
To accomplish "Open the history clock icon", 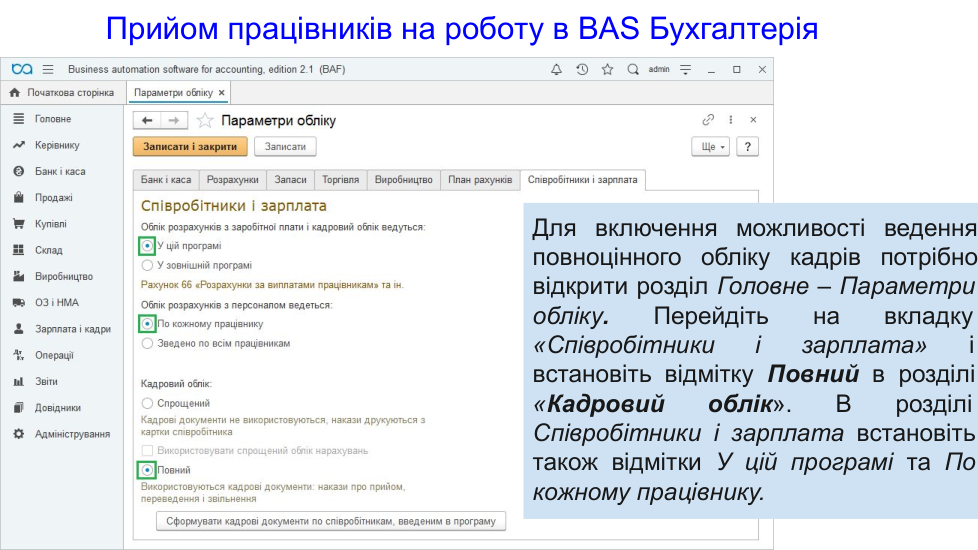I will (x=582, y=69).
